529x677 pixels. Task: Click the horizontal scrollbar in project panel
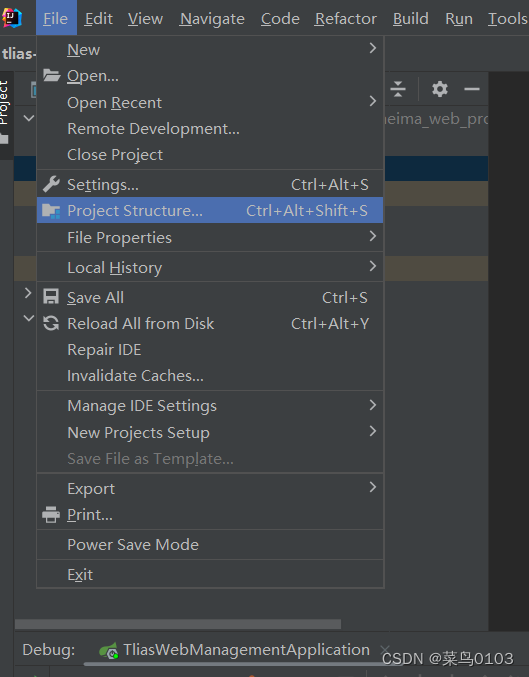tap(177, 624)
